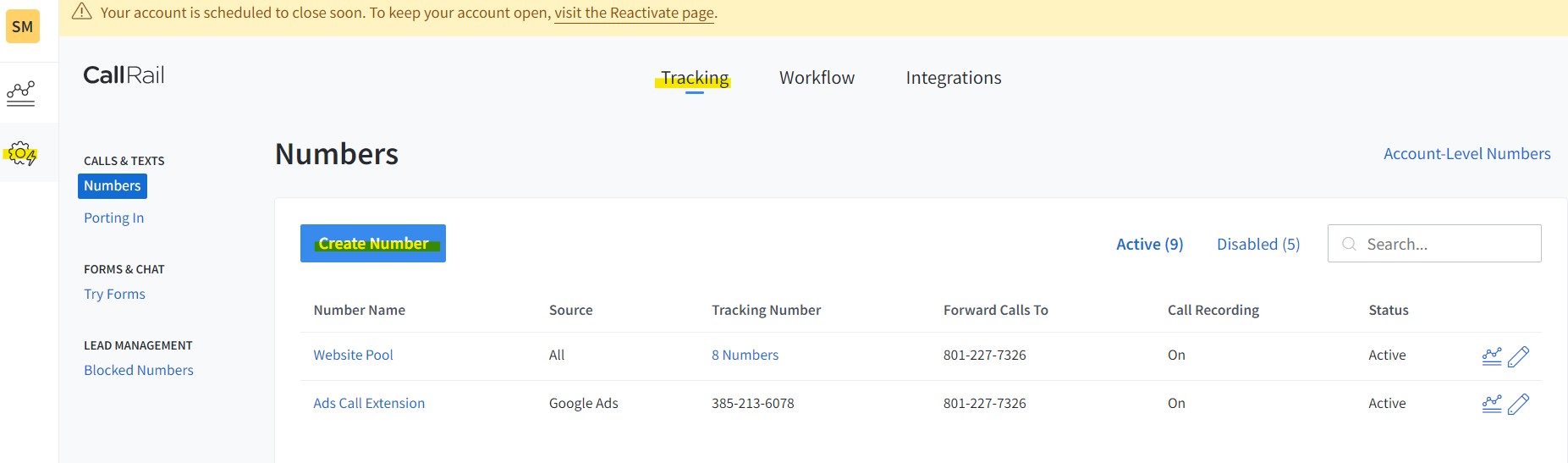This screenshot has width=1568, height=463.
Task: Open the settings gear sidebar icon
Action: click(x=21, y=153)
